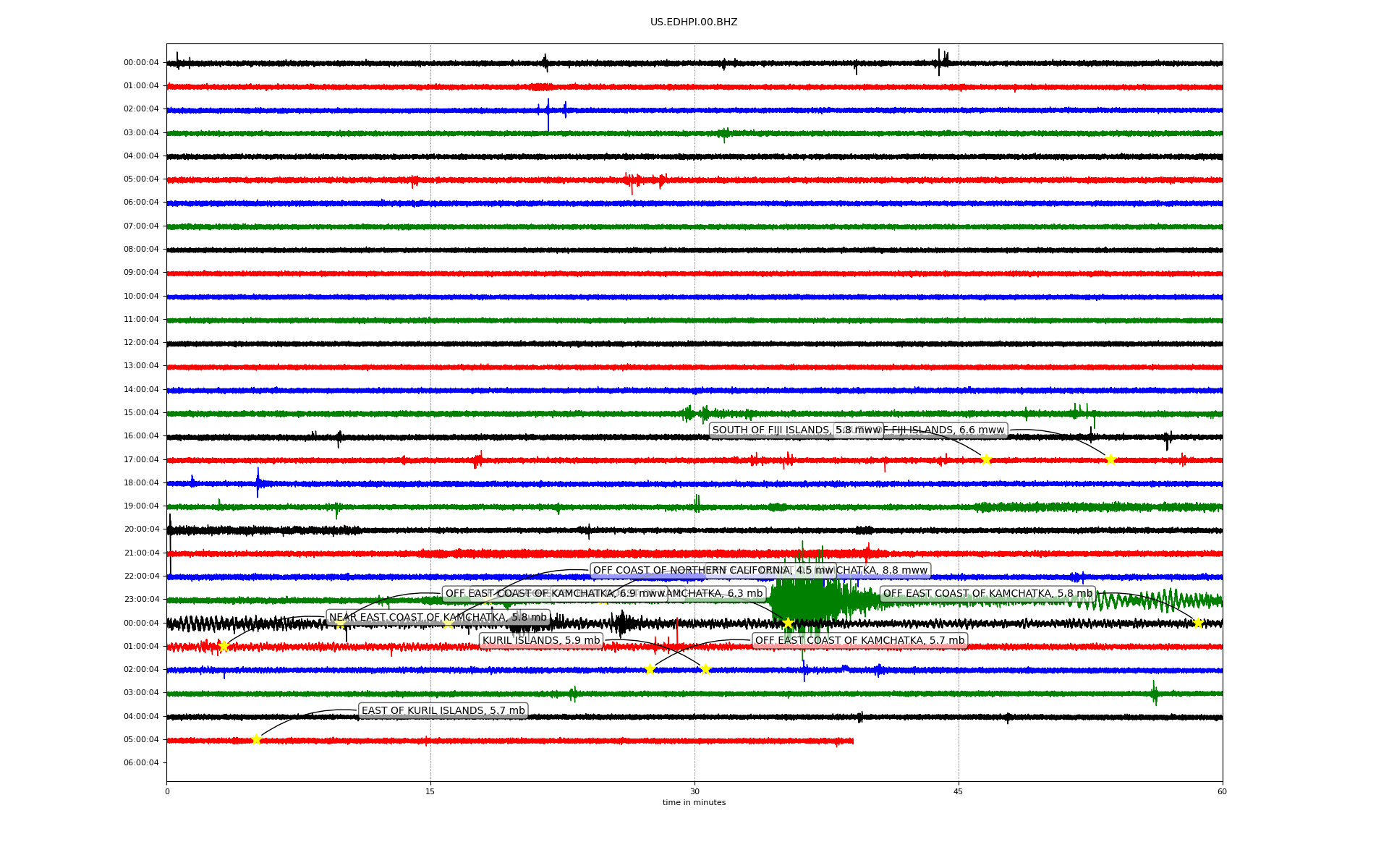Click the star marker for East of Kuril Islands event
Image resolution: width=1389 pixels, height=868 pixels.
(x=256, y=739)
